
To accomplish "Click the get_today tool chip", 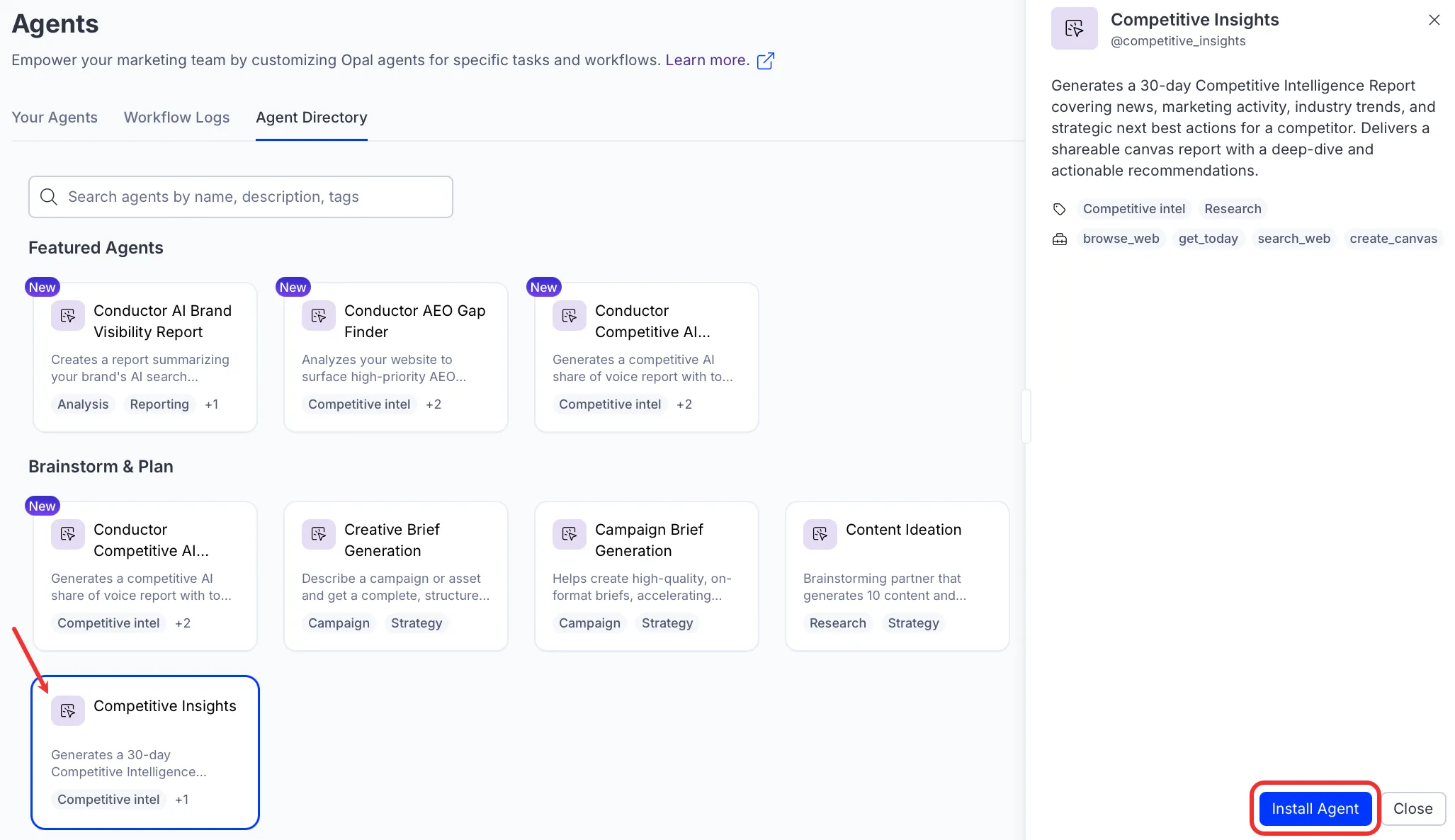I will [1208, 239].
